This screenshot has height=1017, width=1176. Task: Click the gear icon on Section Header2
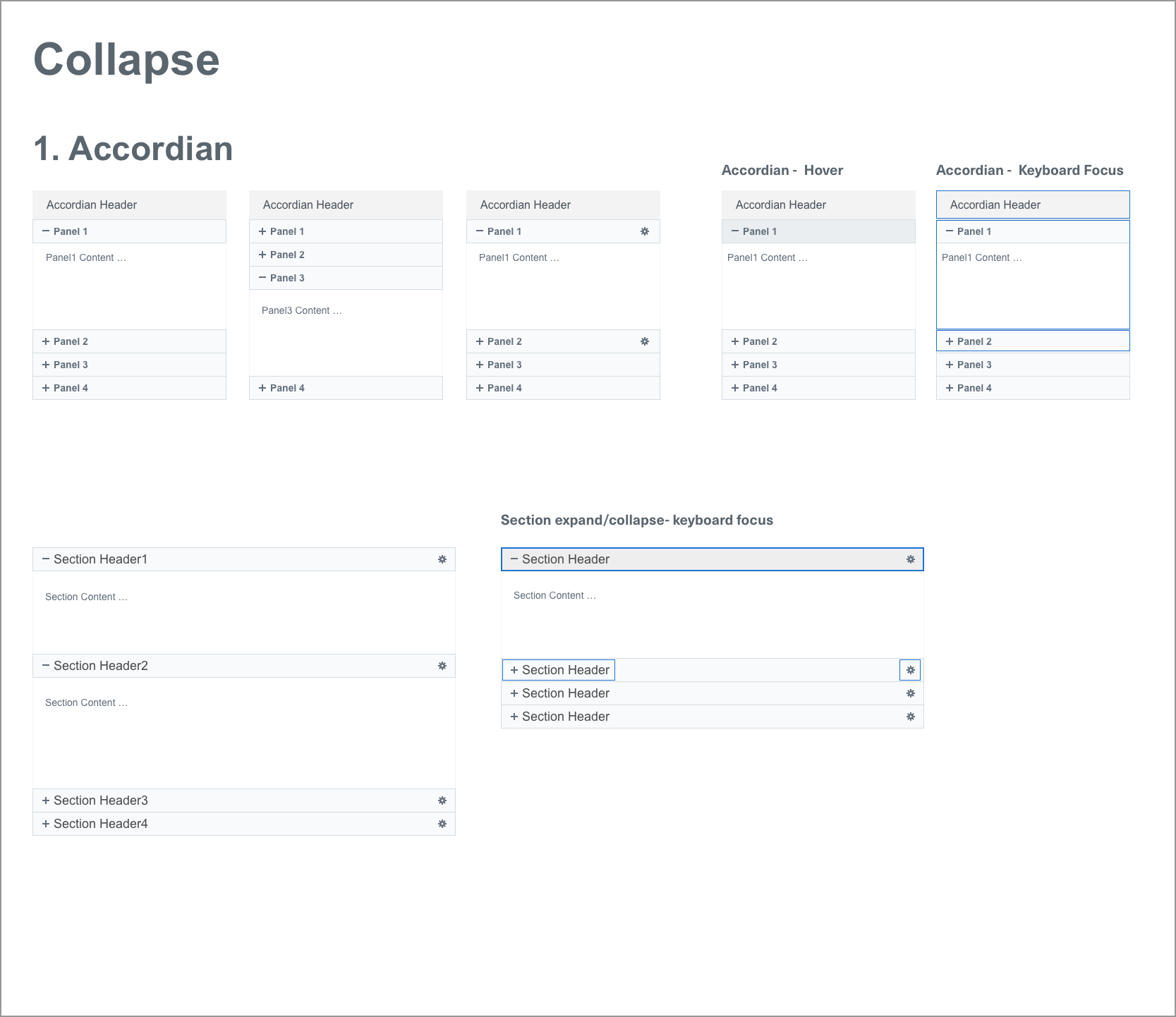442,666
